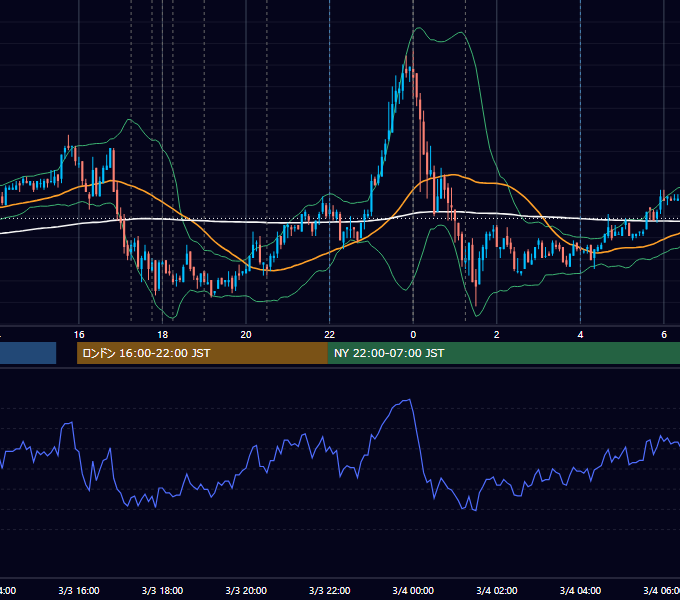
Task: Click the oscillator peak near 3/4 00:00
Action: (x=409, y=400)
